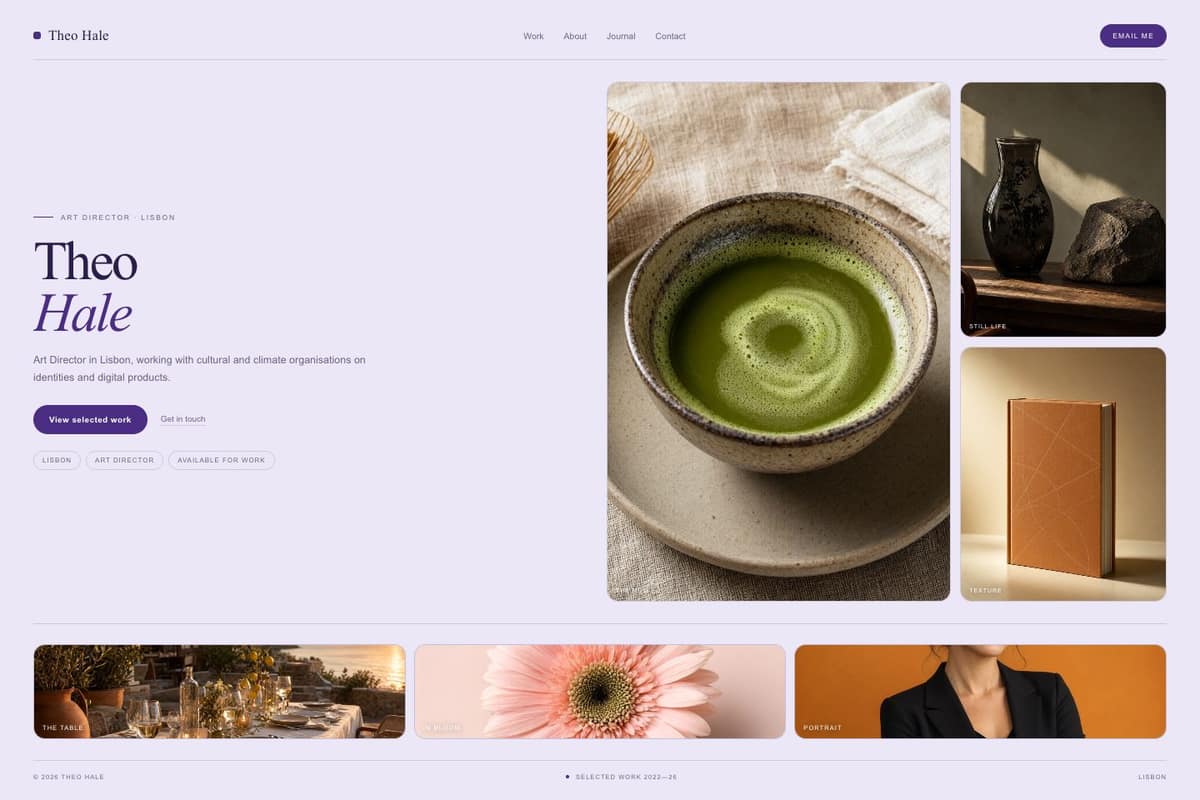This screenshot has height=800, width=1200.
Task: Open the Portrait thumbnail
Action: pos(980,691)
